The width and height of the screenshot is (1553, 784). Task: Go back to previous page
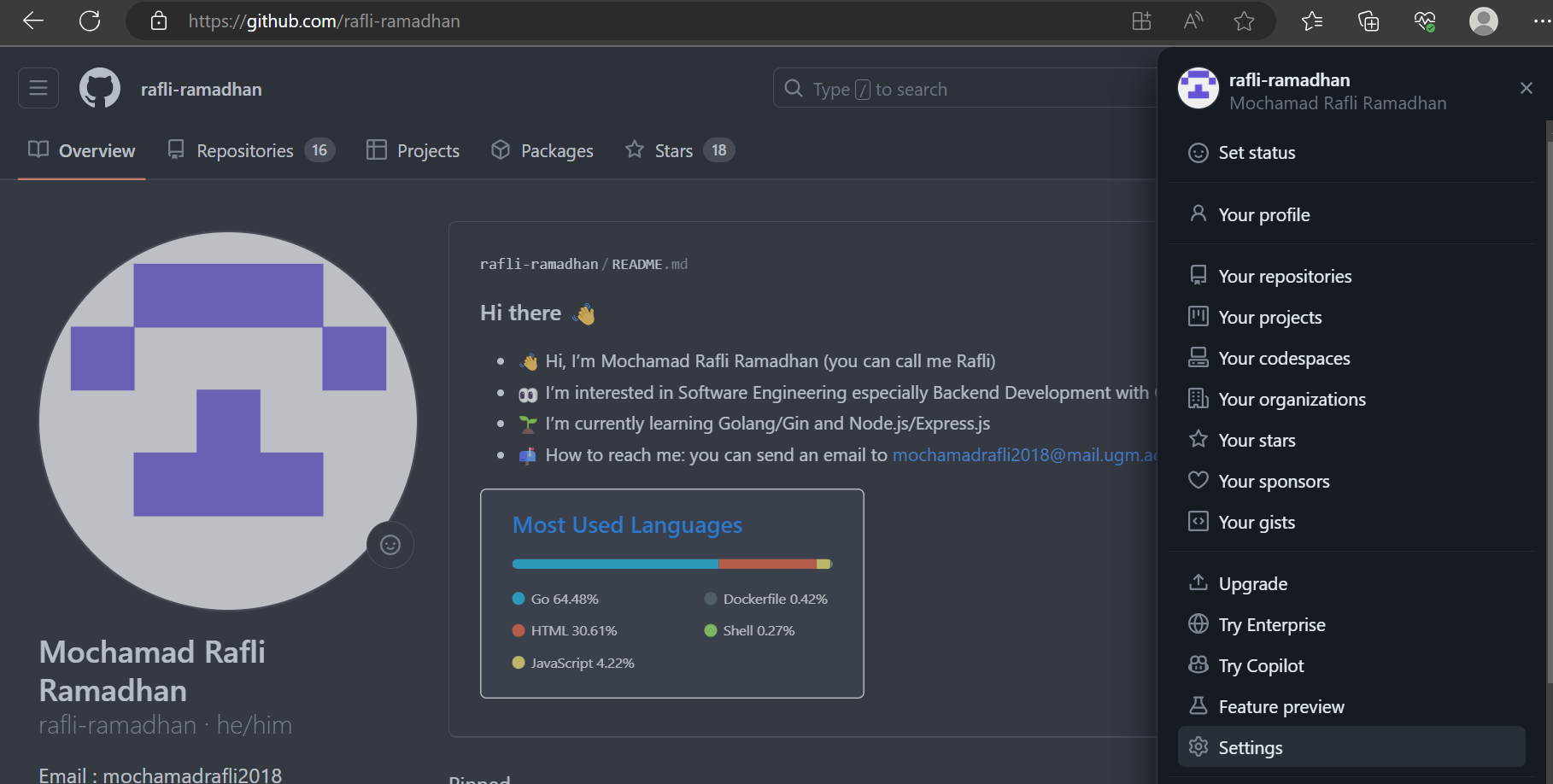coord(33,21)
